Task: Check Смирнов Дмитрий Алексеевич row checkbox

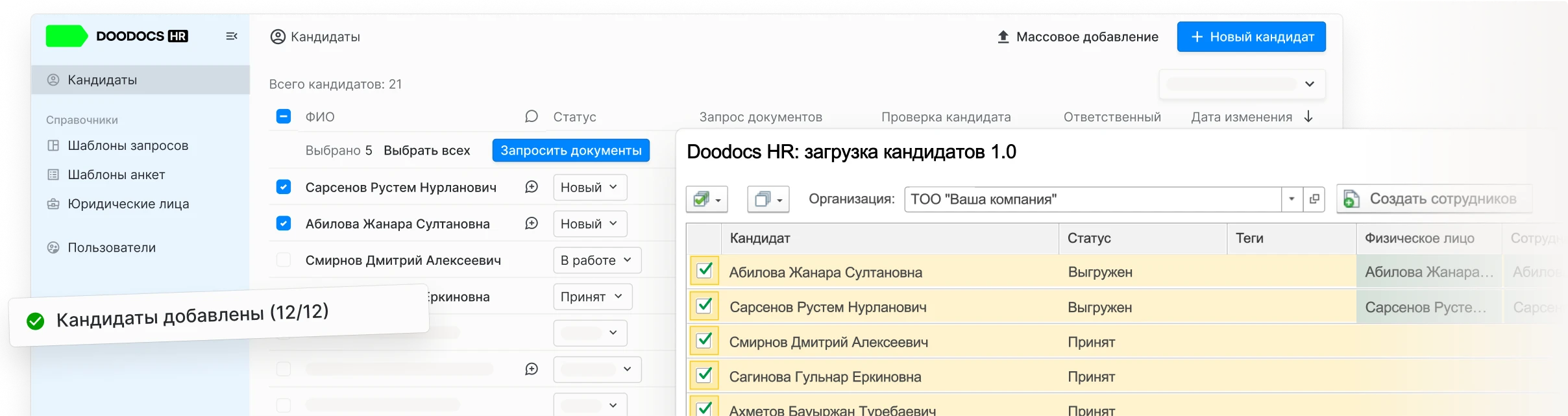Action: pos(284,260)
